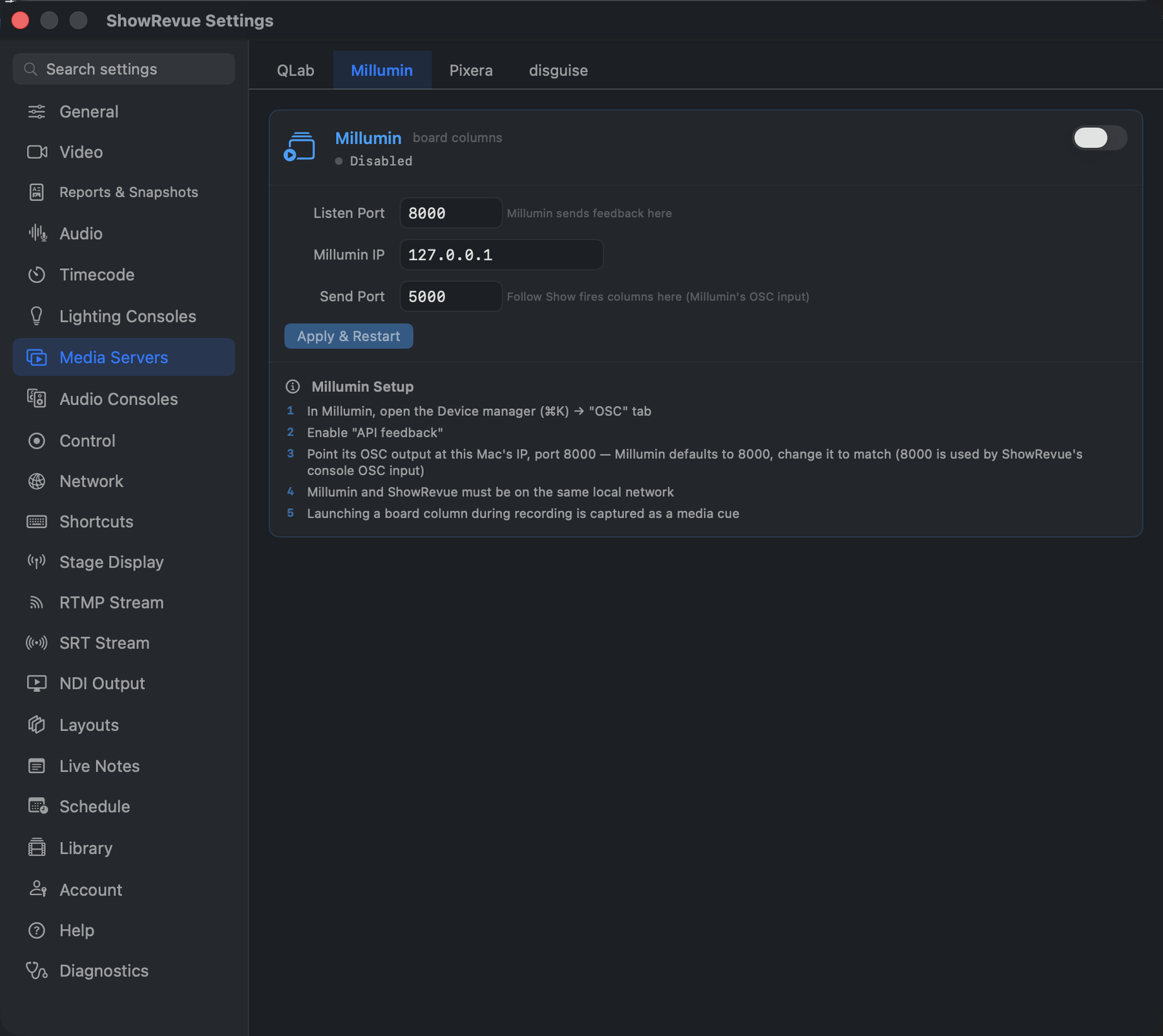Open NDI Output via its monitor icon

(x=37, y=683)
